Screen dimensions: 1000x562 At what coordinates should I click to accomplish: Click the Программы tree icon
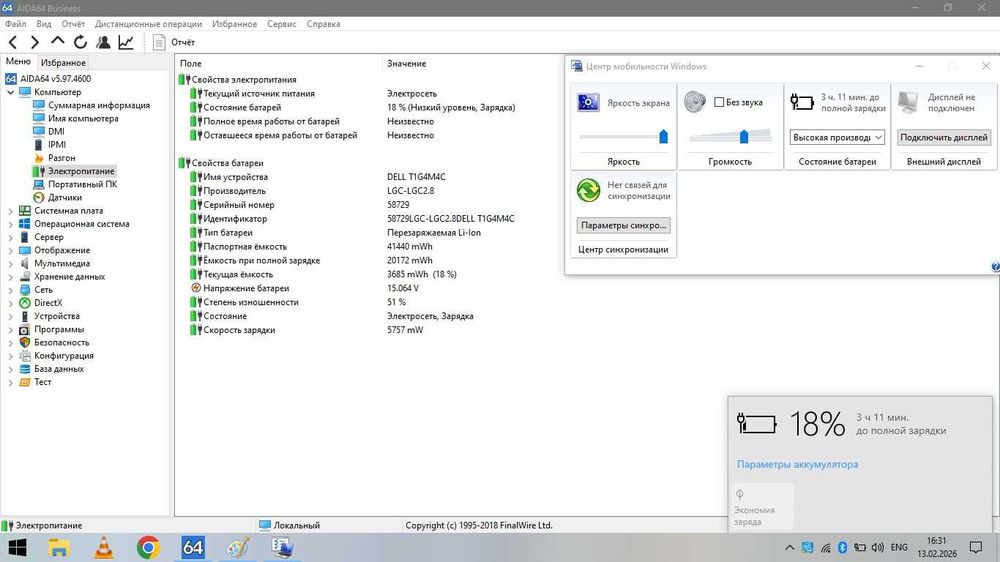click(x=25, y=330)
